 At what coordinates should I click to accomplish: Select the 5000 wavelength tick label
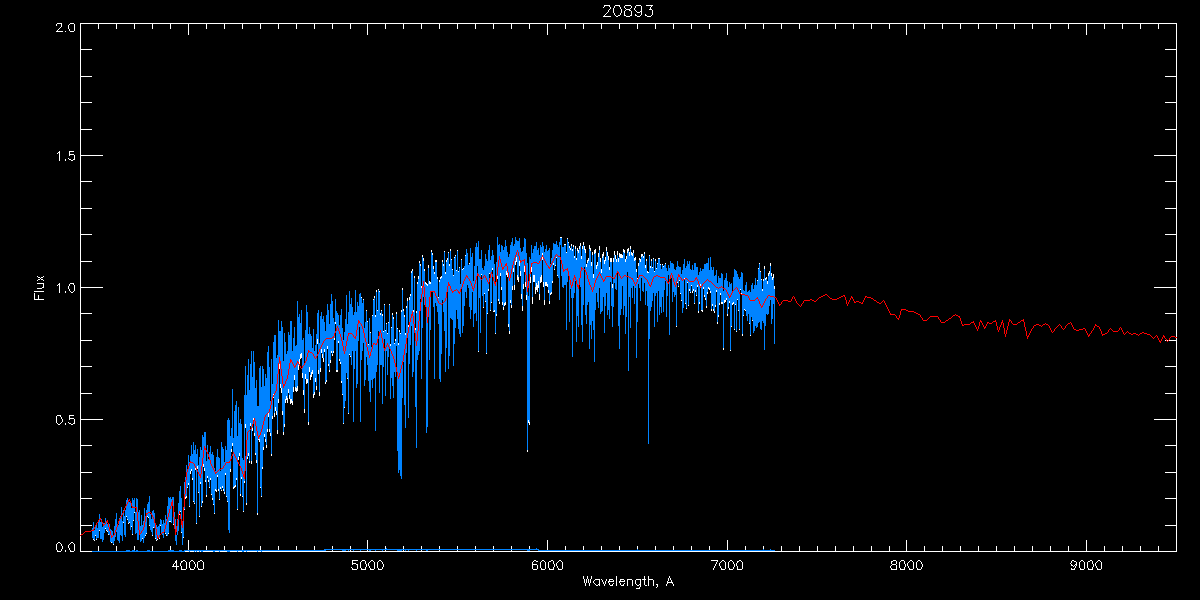click(x=368, y=565)
